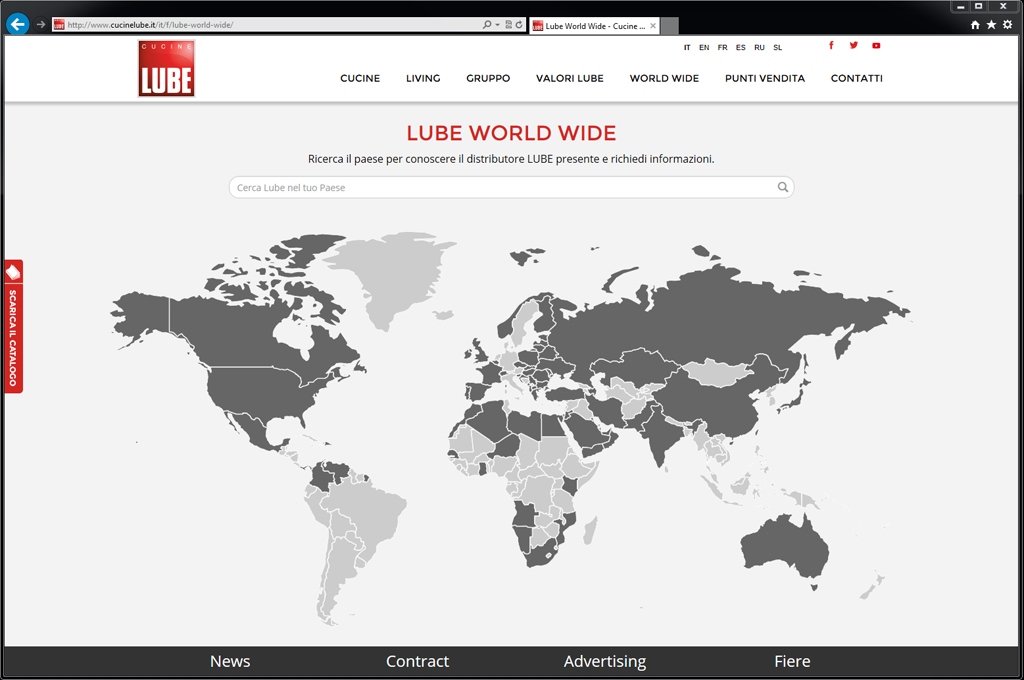The width and height of the screenshot is (1024, 680).
Task: Open Lube's Facebook page icon
Action: pos(831,46)
